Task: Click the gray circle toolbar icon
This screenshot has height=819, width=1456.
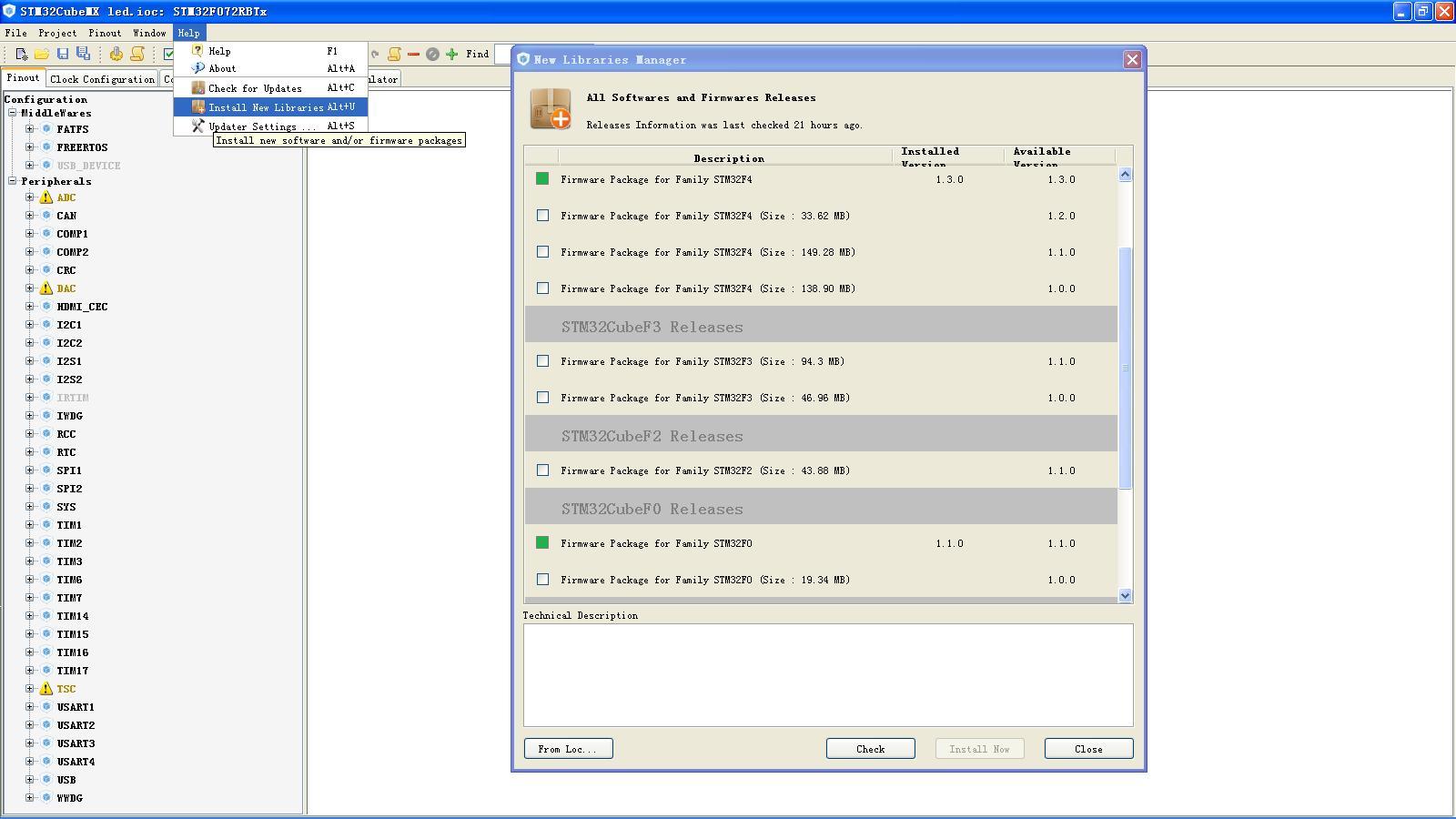Action: [x=432, y=55]
